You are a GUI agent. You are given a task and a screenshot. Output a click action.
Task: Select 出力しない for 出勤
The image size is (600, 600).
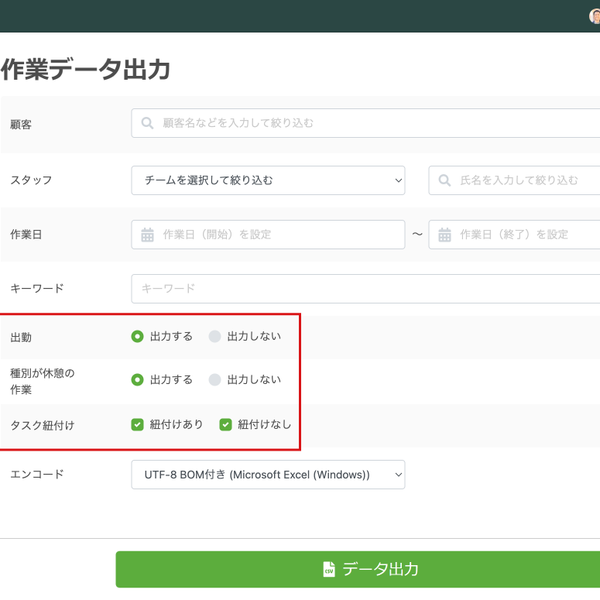pyautogui.click(x=215, y=336)
